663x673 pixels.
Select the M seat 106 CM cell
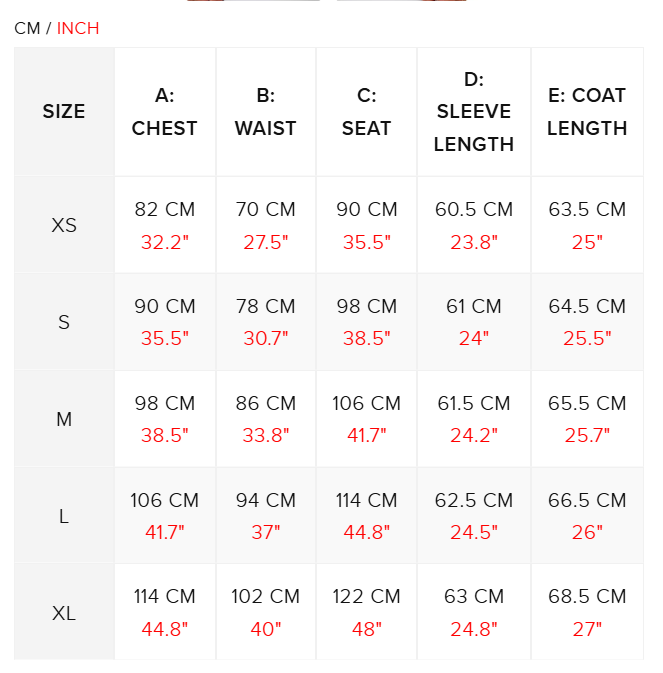coord(367,404)
